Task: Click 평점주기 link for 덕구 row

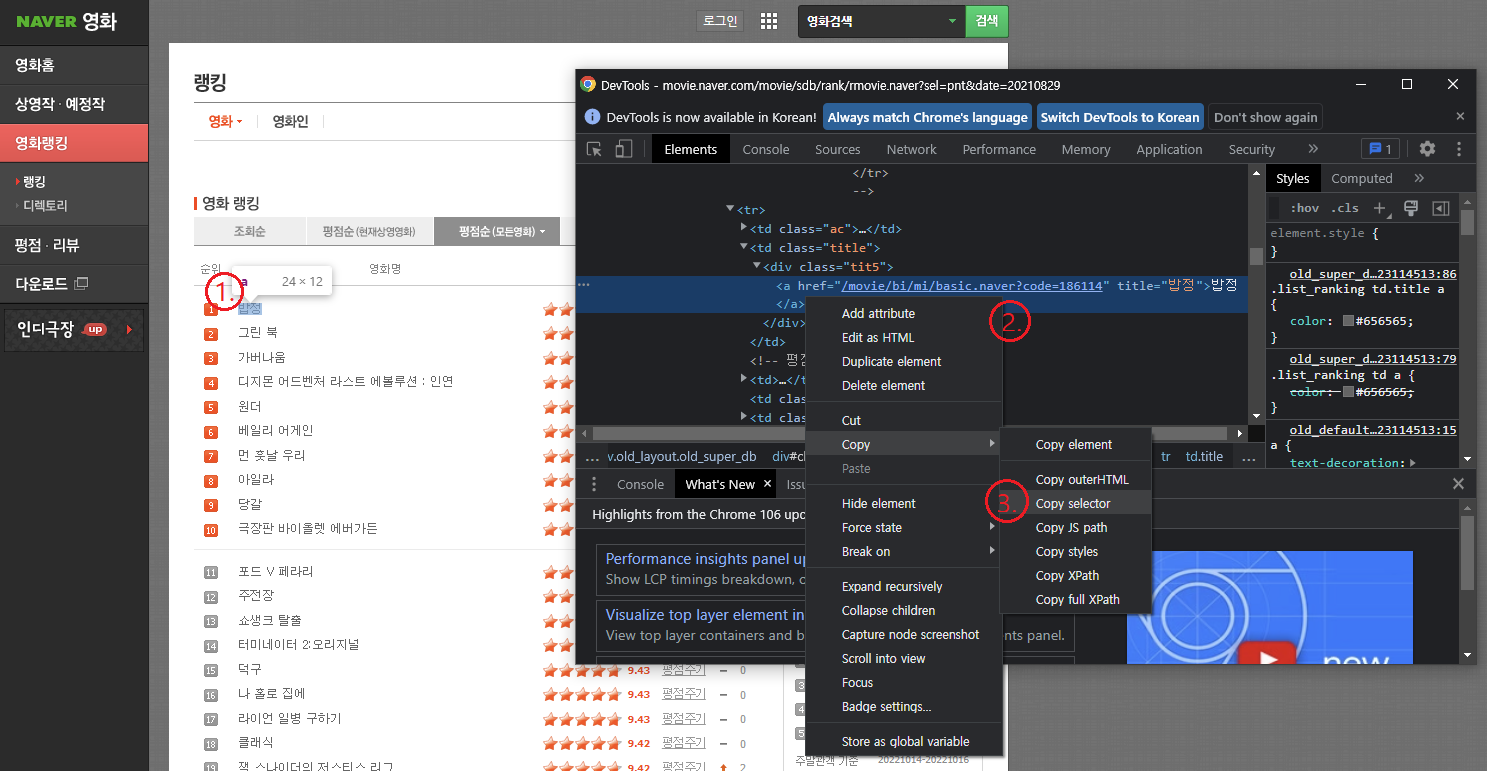Action: tap(684, 669)
